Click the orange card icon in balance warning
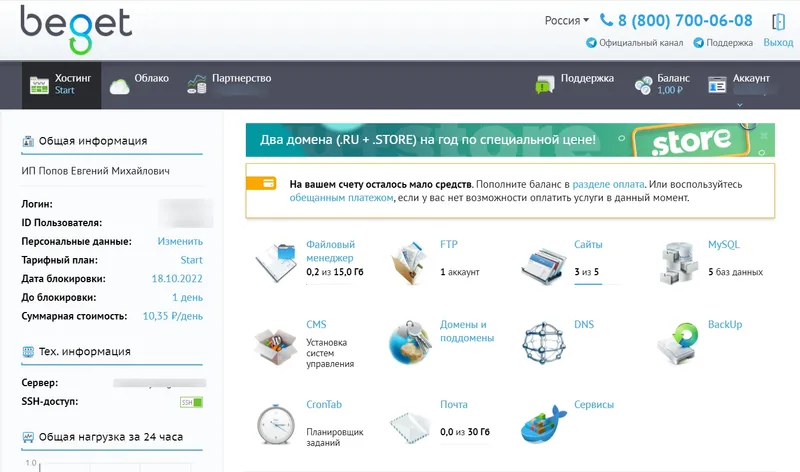 [261, 183]
